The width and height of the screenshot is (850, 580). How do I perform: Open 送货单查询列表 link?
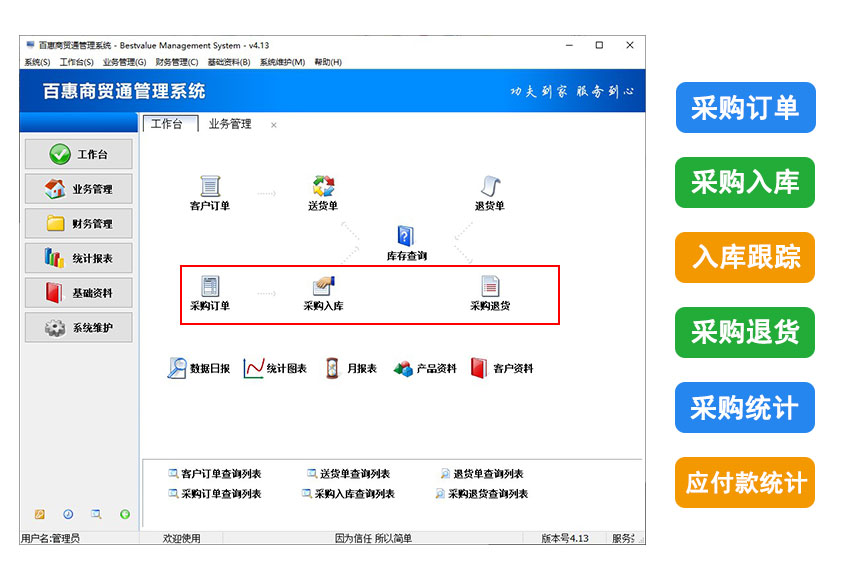pyautogui.click(x=349, y=474)
